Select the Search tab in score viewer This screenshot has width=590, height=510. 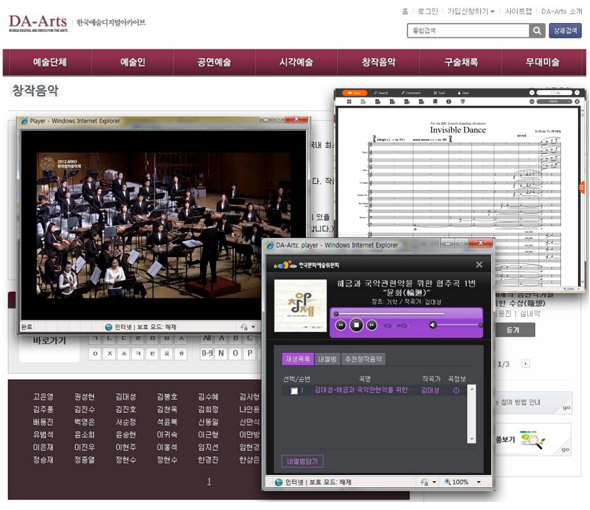click(381, 93)
